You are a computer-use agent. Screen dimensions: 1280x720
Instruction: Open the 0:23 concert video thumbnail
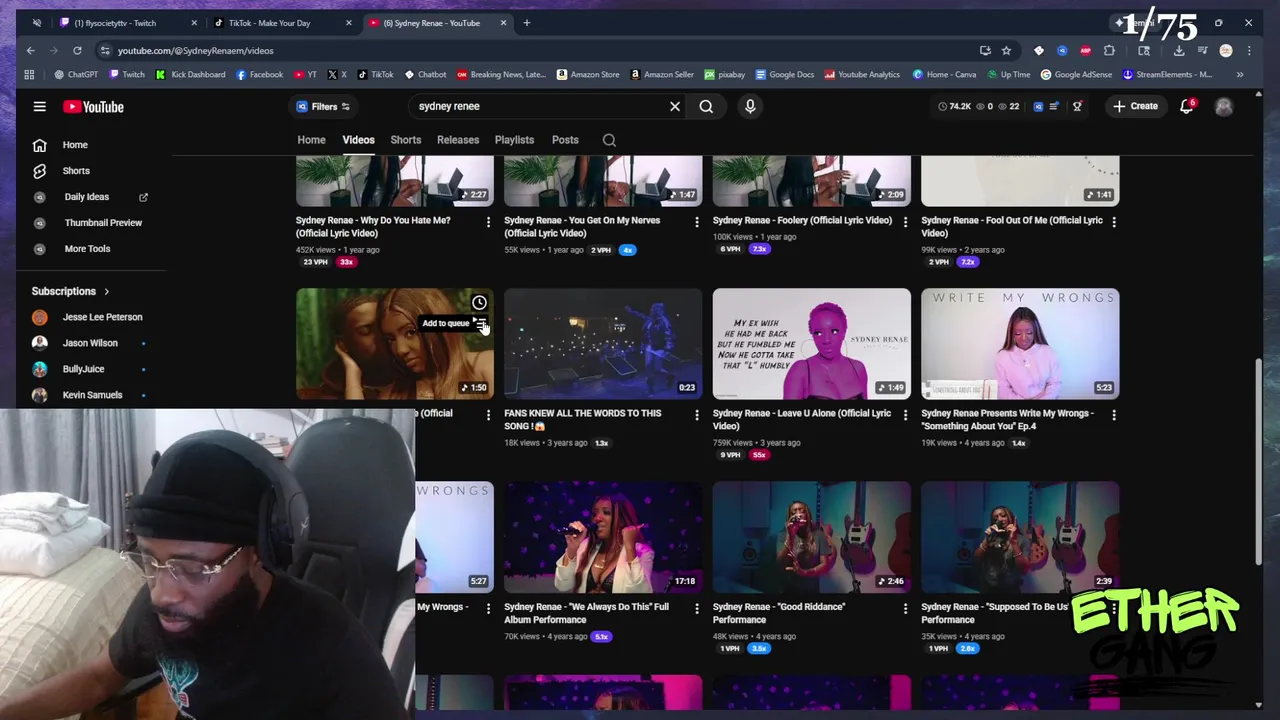603,344
